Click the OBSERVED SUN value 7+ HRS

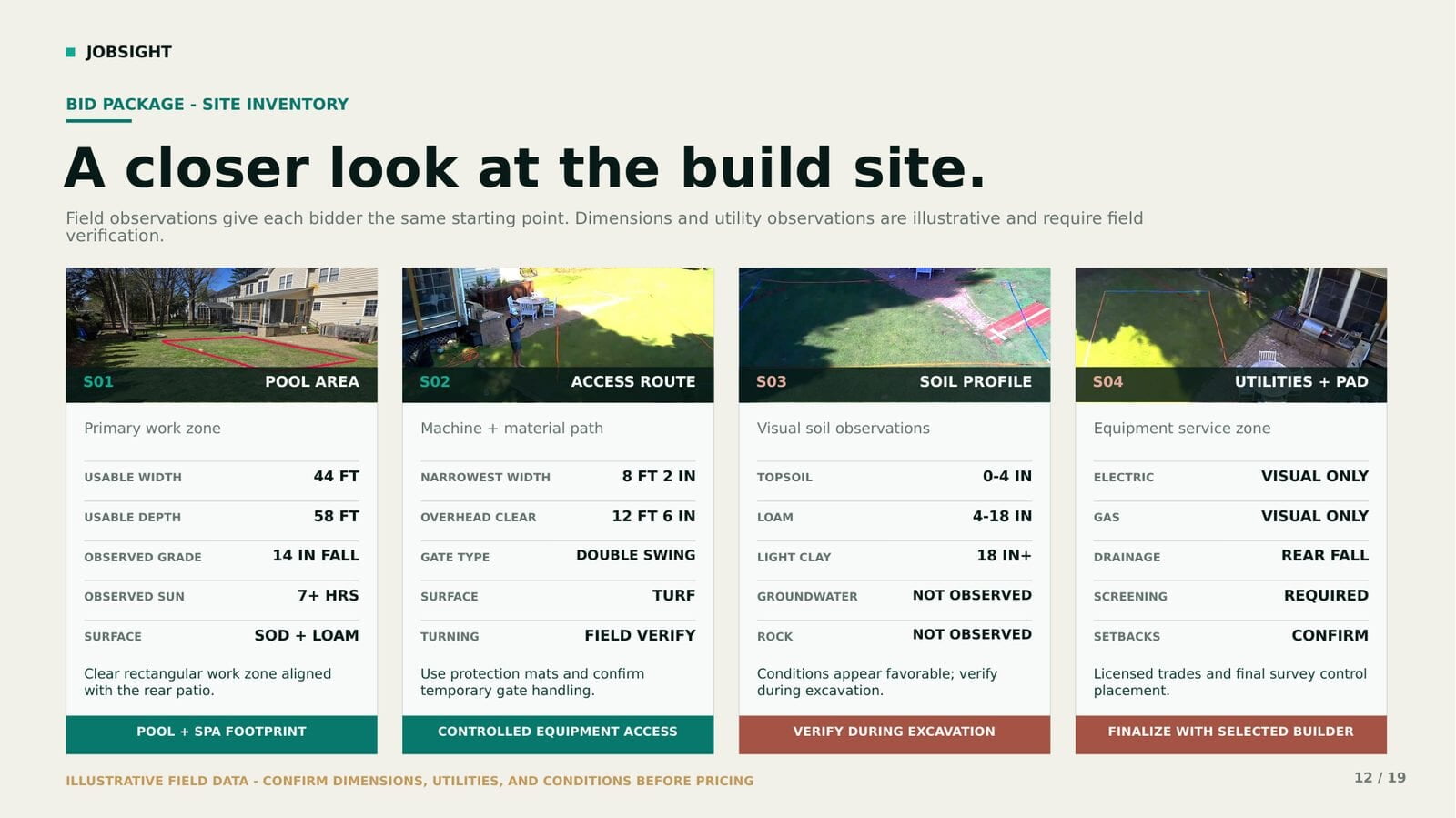click(x=329, y=595)
